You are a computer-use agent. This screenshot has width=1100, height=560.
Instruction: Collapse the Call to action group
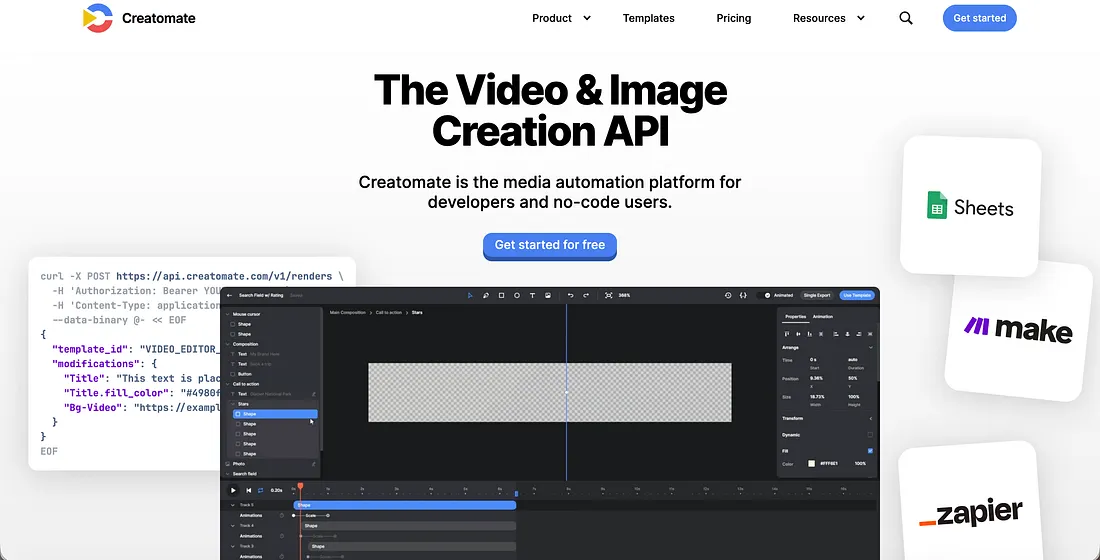[228, 384]
